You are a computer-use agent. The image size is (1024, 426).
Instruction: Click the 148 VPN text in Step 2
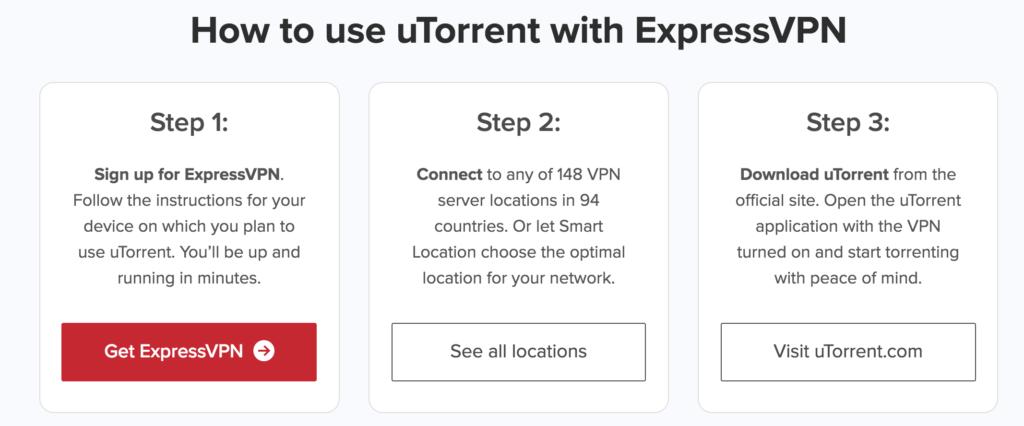click(588, 174)
